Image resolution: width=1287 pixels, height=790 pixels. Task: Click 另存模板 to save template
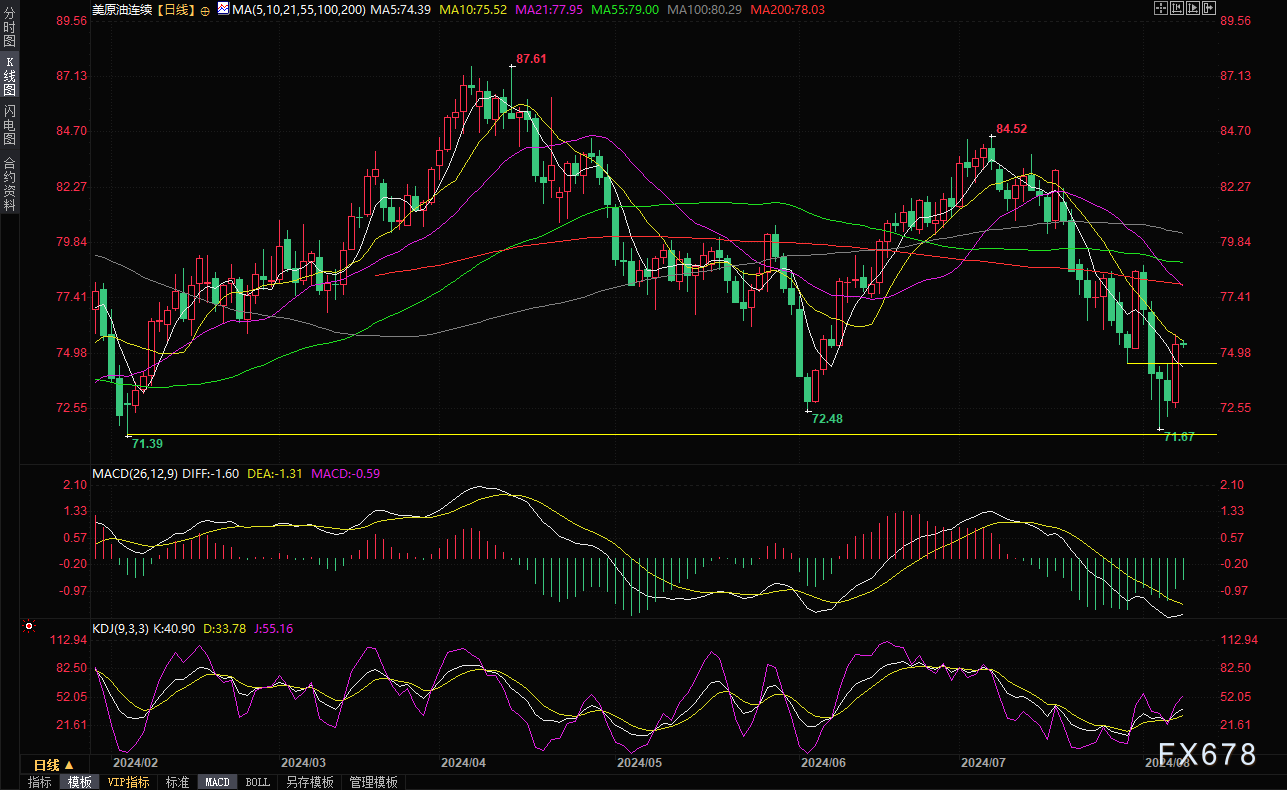[x=309, y=782]
